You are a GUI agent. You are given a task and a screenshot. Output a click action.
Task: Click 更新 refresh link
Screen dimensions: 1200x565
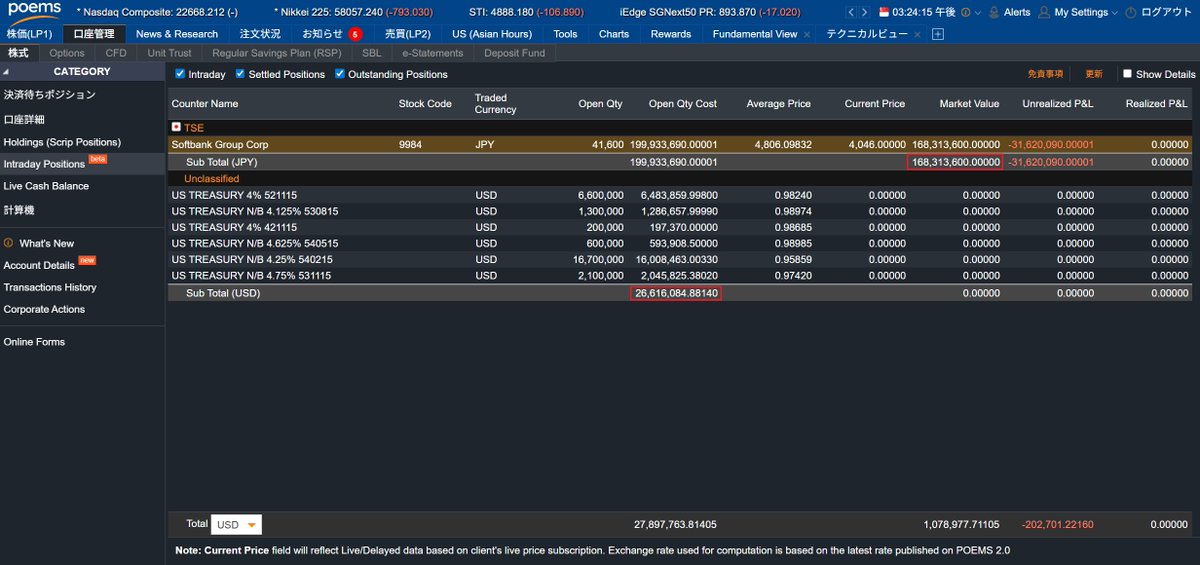(1094, 74)
